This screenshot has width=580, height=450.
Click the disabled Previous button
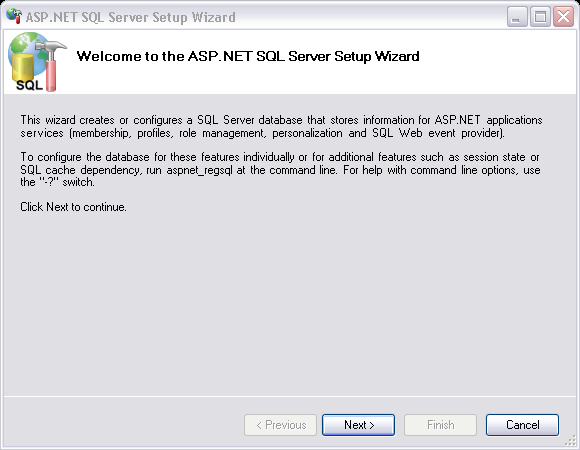pyautogui.click(x=280, y=425)
